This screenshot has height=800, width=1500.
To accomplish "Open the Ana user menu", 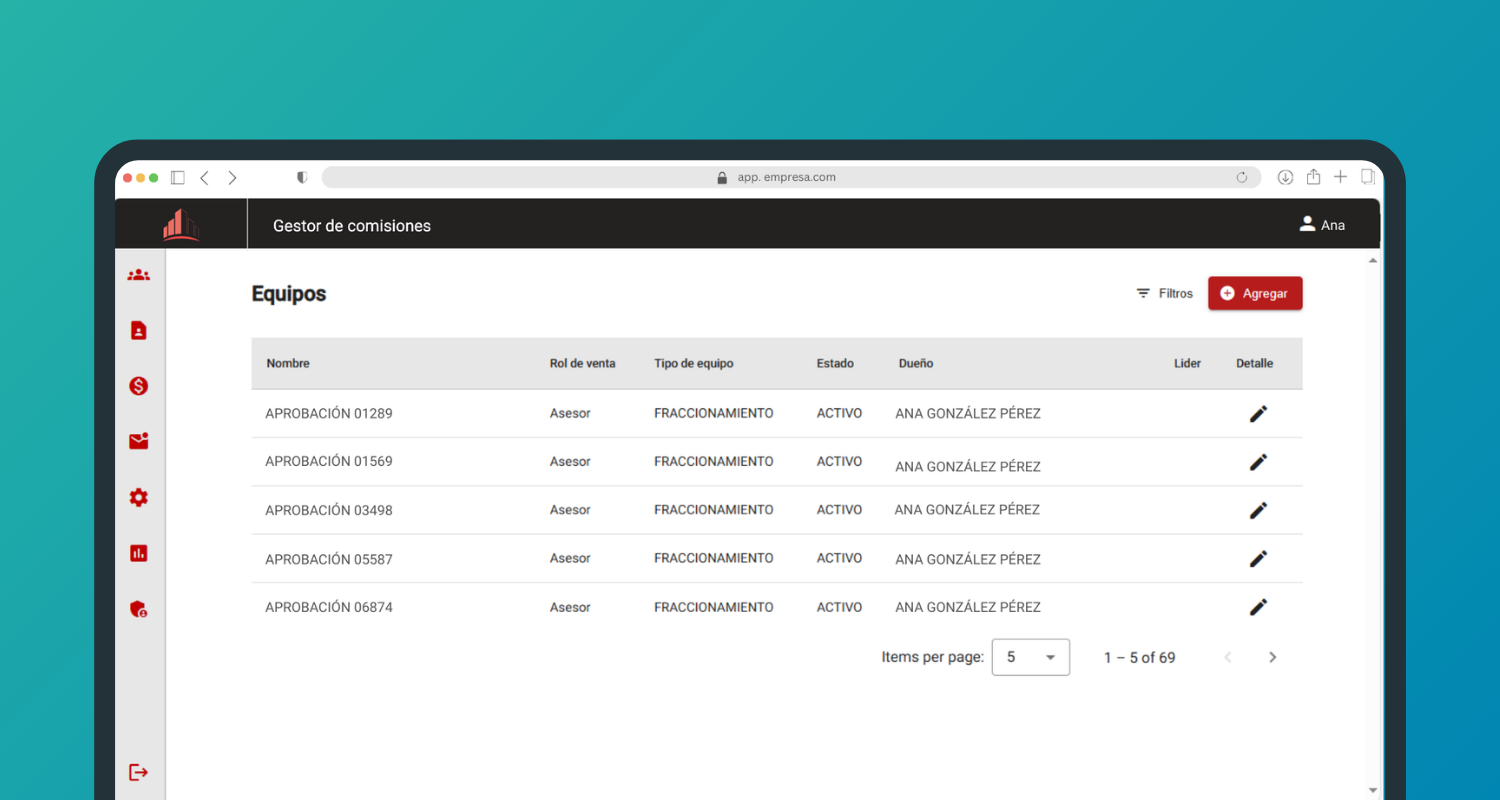I will [x=1321, y=225].
